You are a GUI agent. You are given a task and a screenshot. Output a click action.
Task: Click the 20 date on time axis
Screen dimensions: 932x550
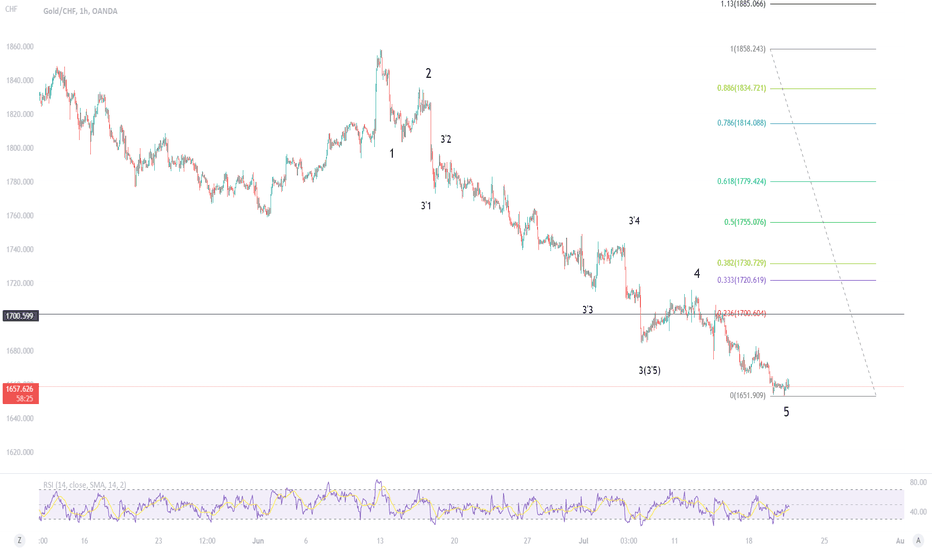454,541
